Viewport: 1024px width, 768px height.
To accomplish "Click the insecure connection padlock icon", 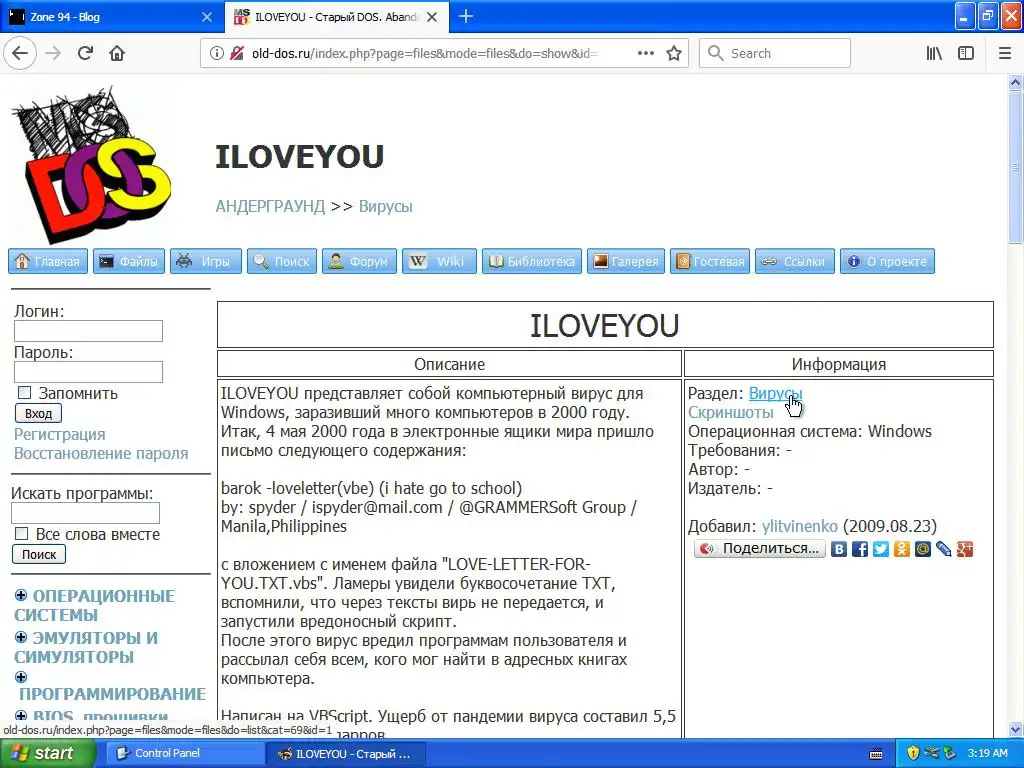I will tap(237, 54).
